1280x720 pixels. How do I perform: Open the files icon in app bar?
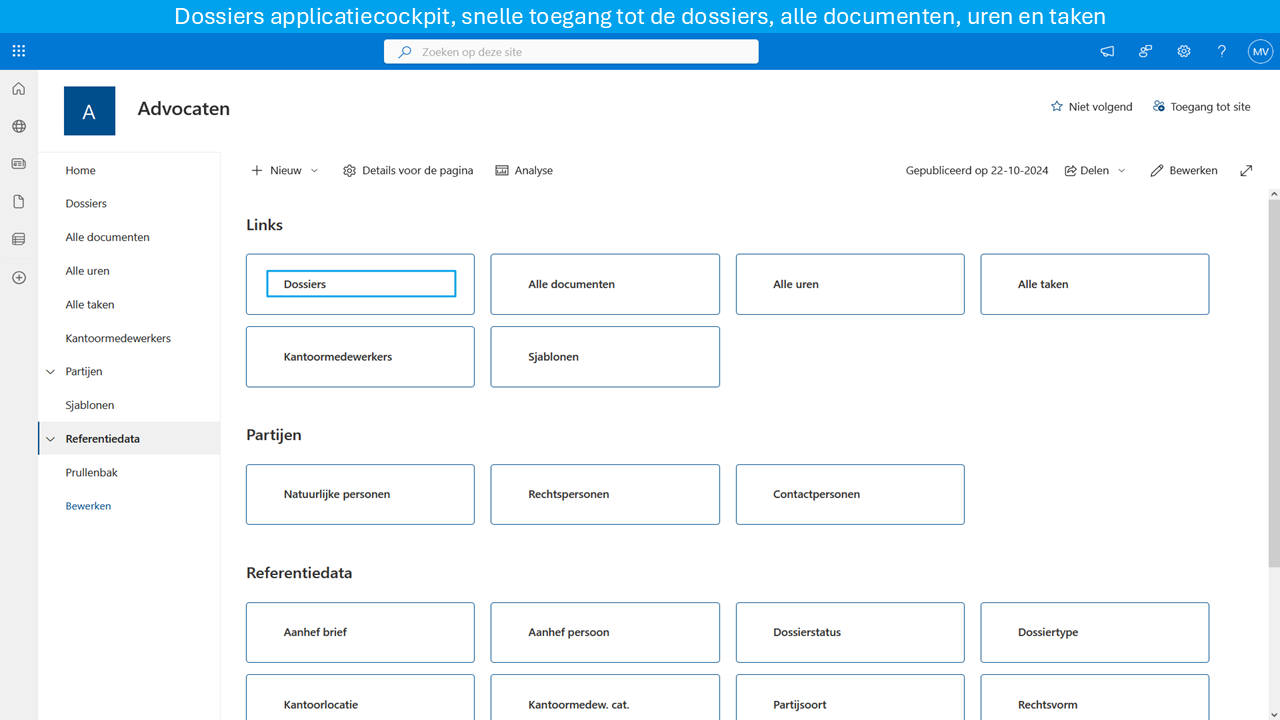point(18,202)
